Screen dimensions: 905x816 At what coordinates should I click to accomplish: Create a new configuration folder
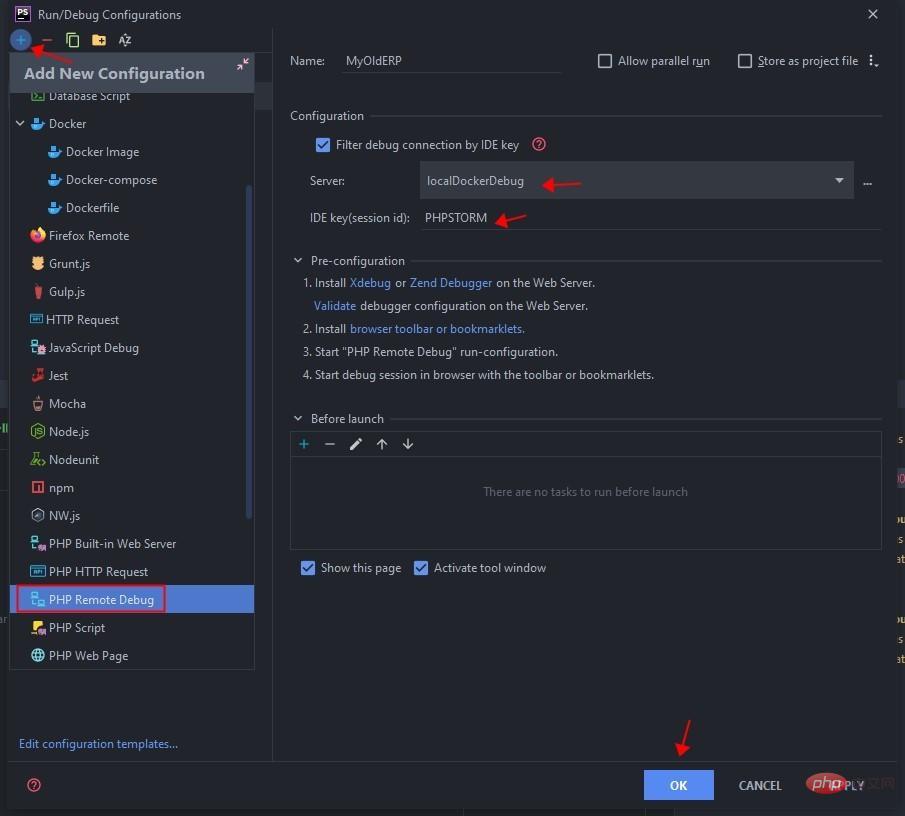click(x=99, y=40)
